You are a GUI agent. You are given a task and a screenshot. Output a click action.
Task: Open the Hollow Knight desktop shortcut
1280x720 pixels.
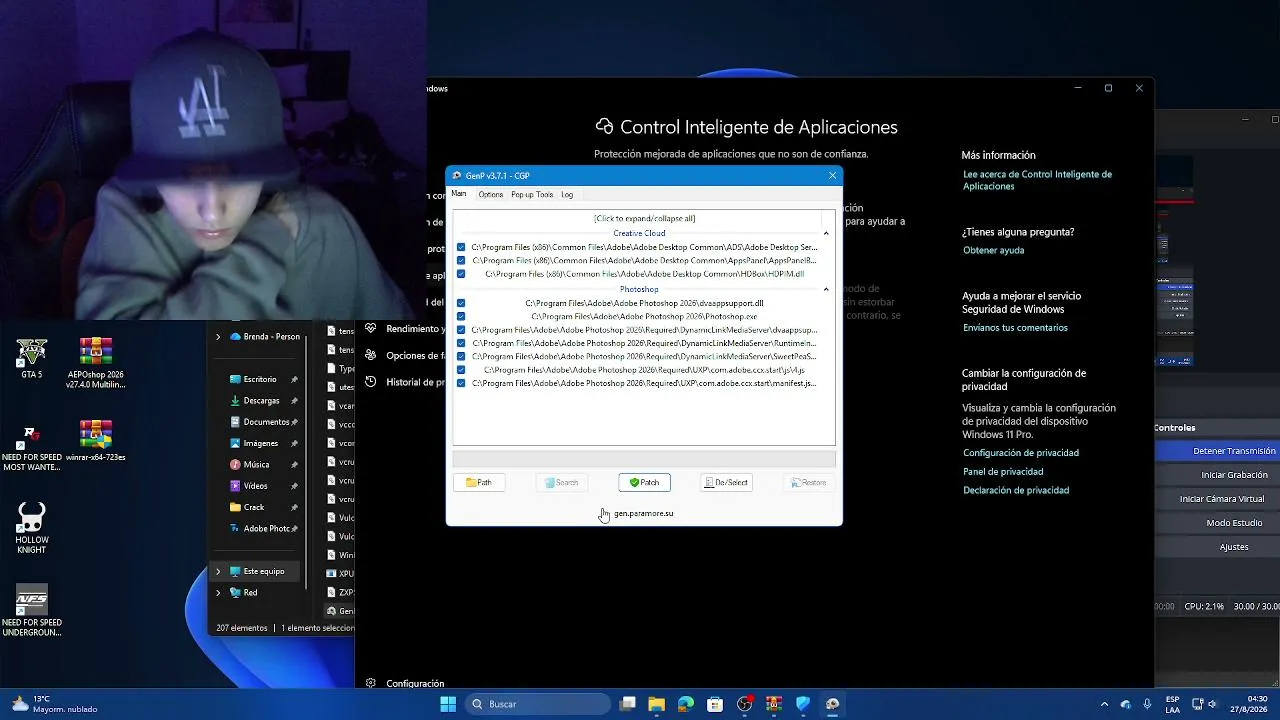click(31, 528)
